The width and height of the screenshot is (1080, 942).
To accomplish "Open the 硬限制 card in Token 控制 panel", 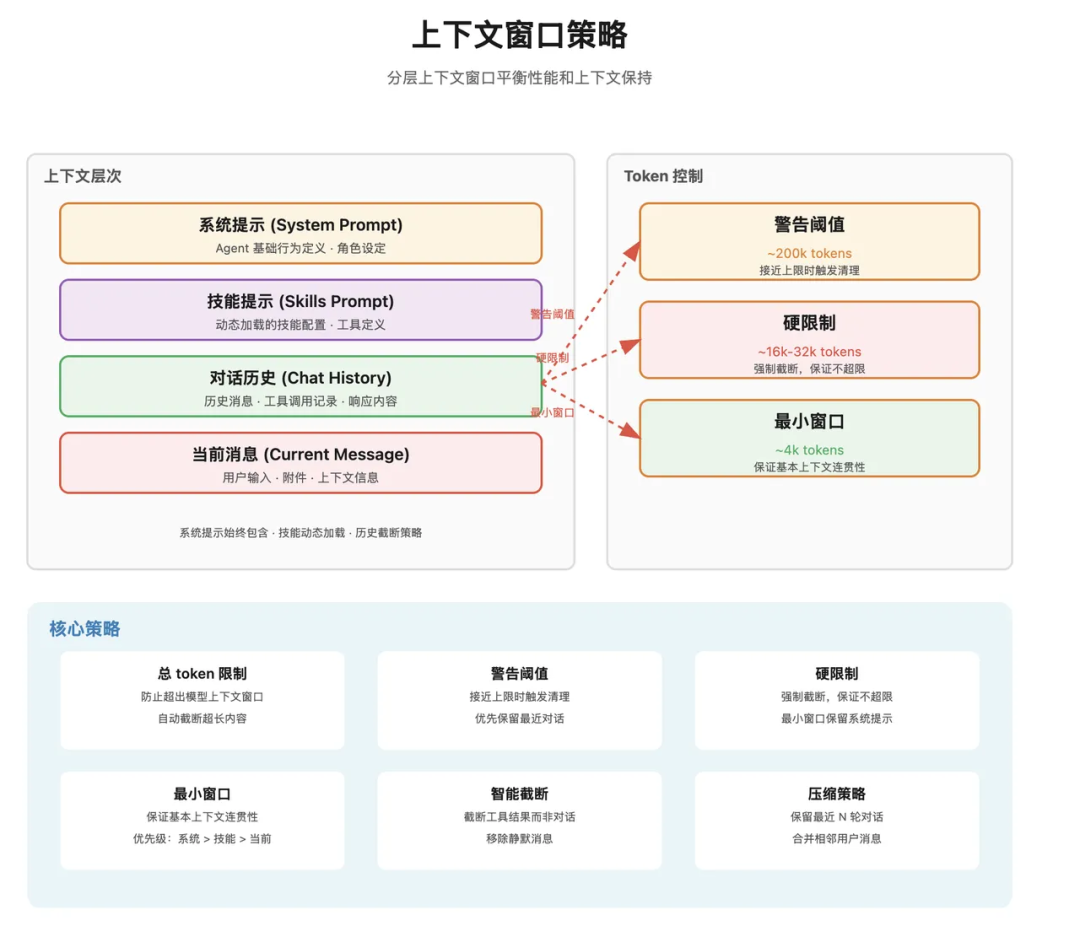I will [x=810, y=340].
